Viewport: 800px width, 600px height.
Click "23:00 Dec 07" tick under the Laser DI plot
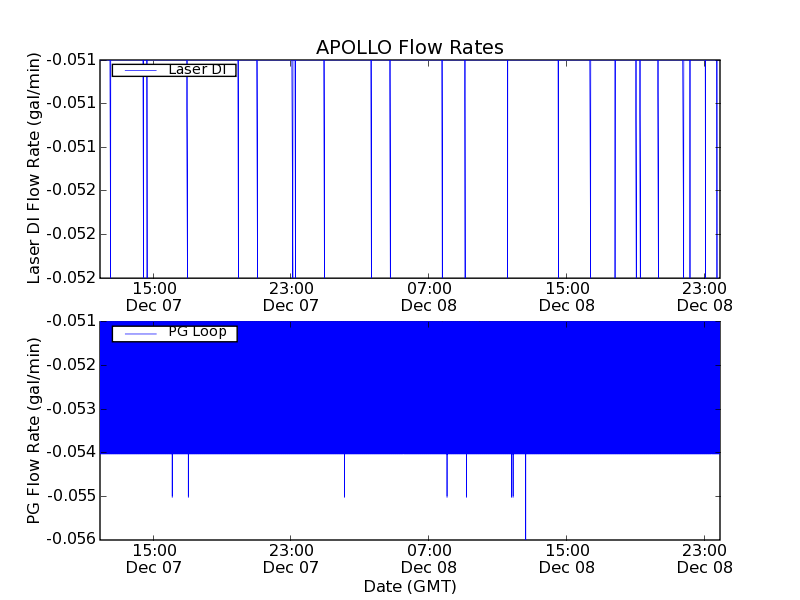coord(291,297)
